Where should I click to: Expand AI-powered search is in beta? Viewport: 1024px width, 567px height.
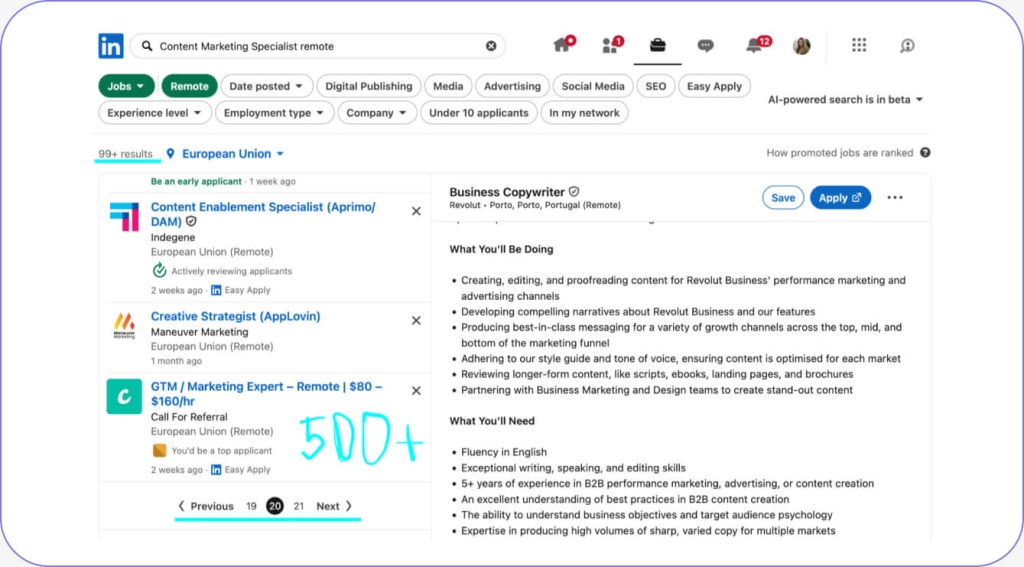(x=846, y=99)
